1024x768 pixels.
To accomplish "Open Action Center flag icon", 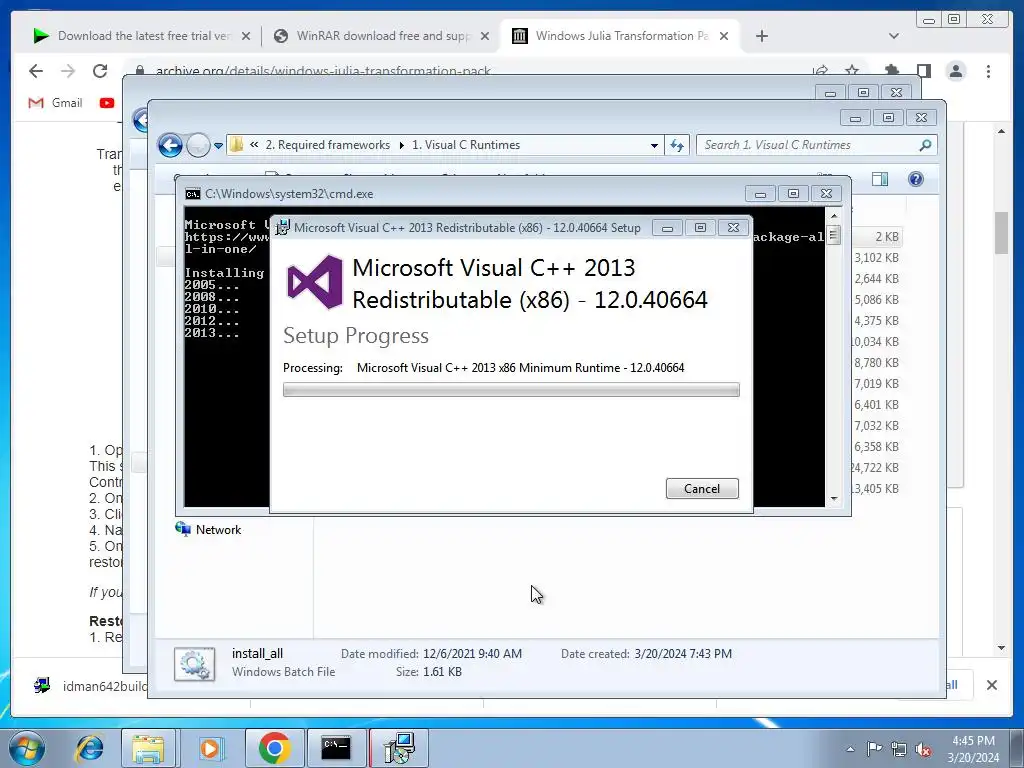I will [874, 749].
